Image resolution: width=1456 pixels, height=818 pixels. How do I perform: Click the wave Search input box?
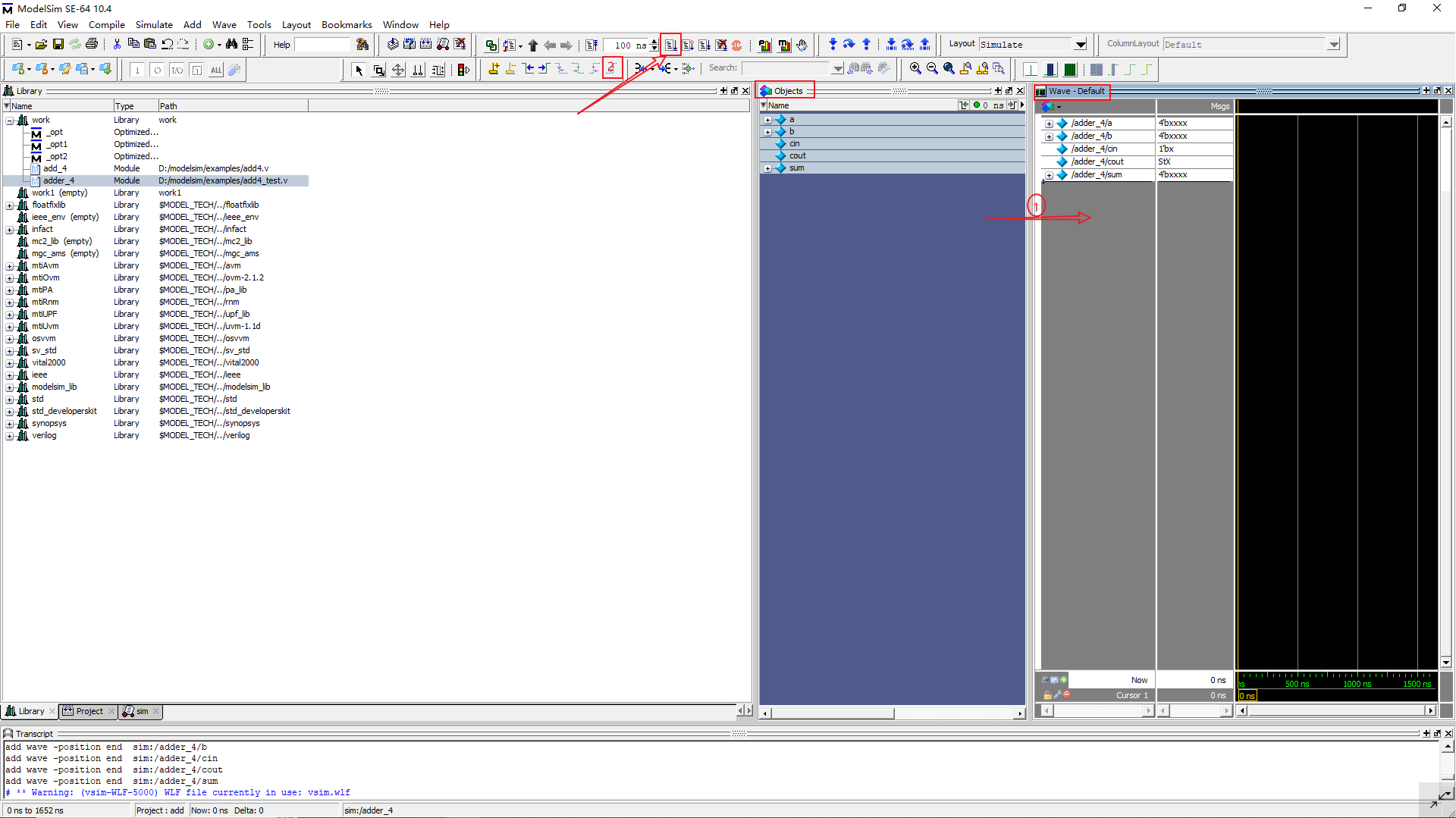point(786,68)
